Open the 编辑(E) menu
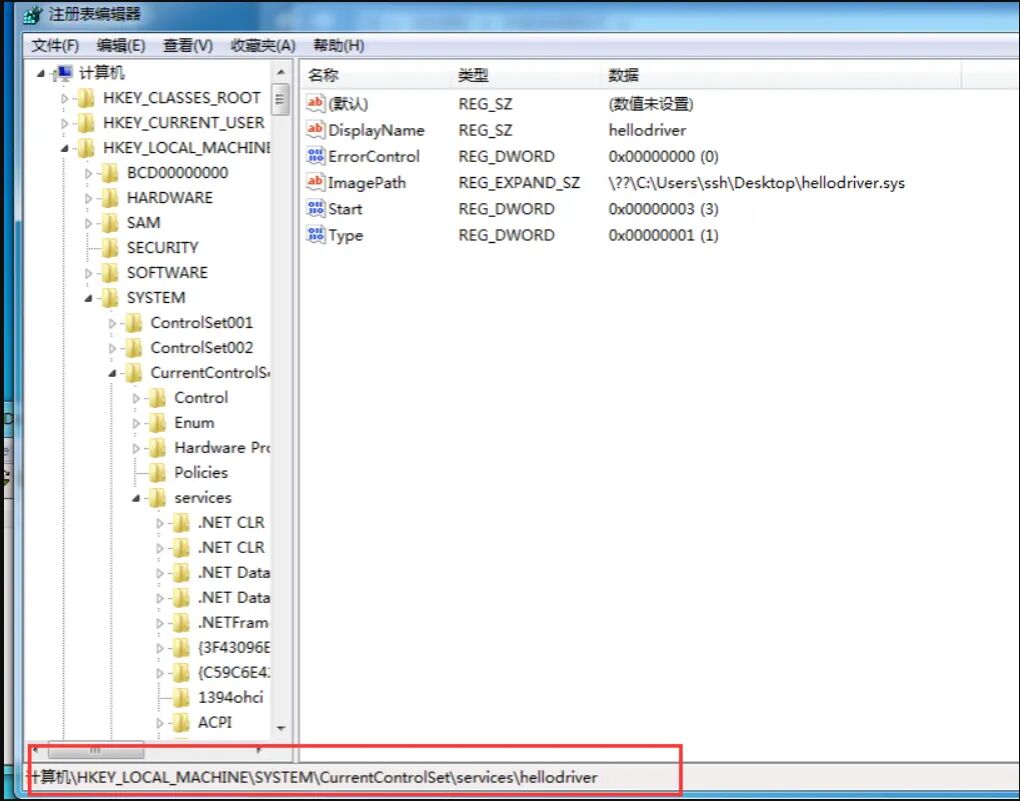This screenshot has height=801, width=1020. (121, 46)
